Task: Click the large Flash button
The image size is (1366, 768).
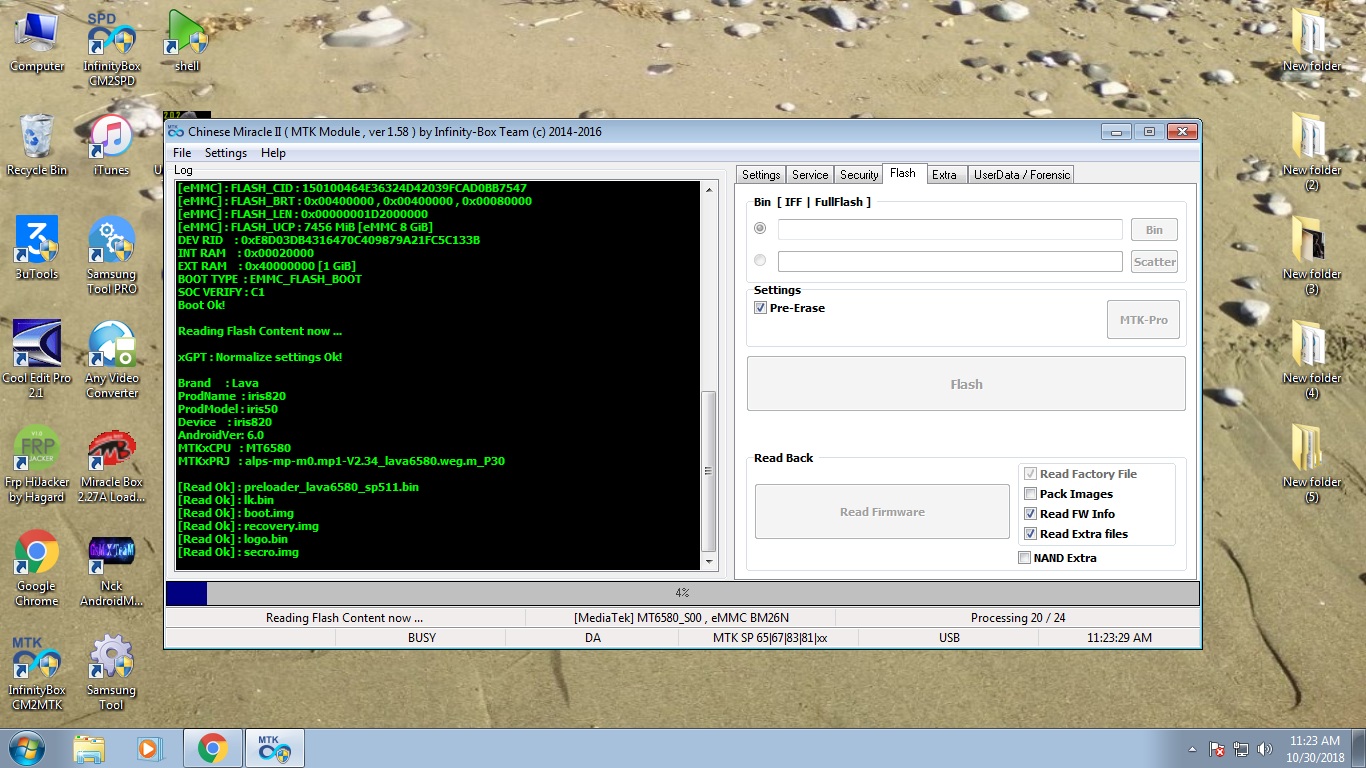Action: click(x=966, y=384)
